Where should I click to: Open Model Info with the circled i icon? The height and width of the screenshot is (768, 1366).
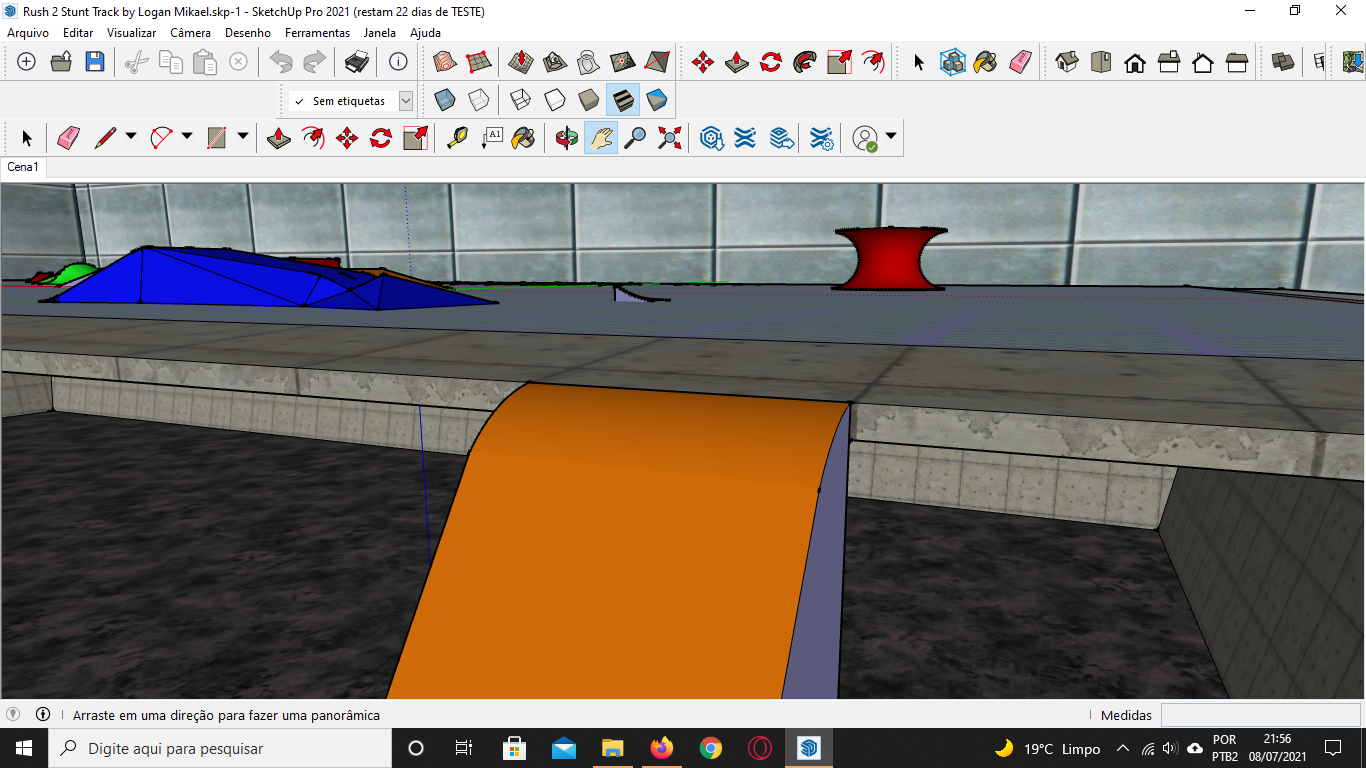coord(398,62)
